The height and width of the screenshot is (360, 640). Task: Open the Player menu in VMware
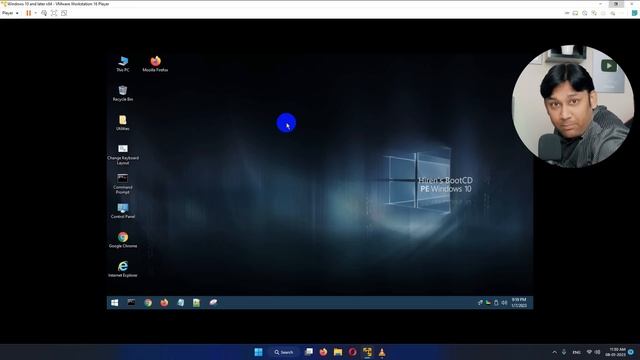tap(10, 13)
